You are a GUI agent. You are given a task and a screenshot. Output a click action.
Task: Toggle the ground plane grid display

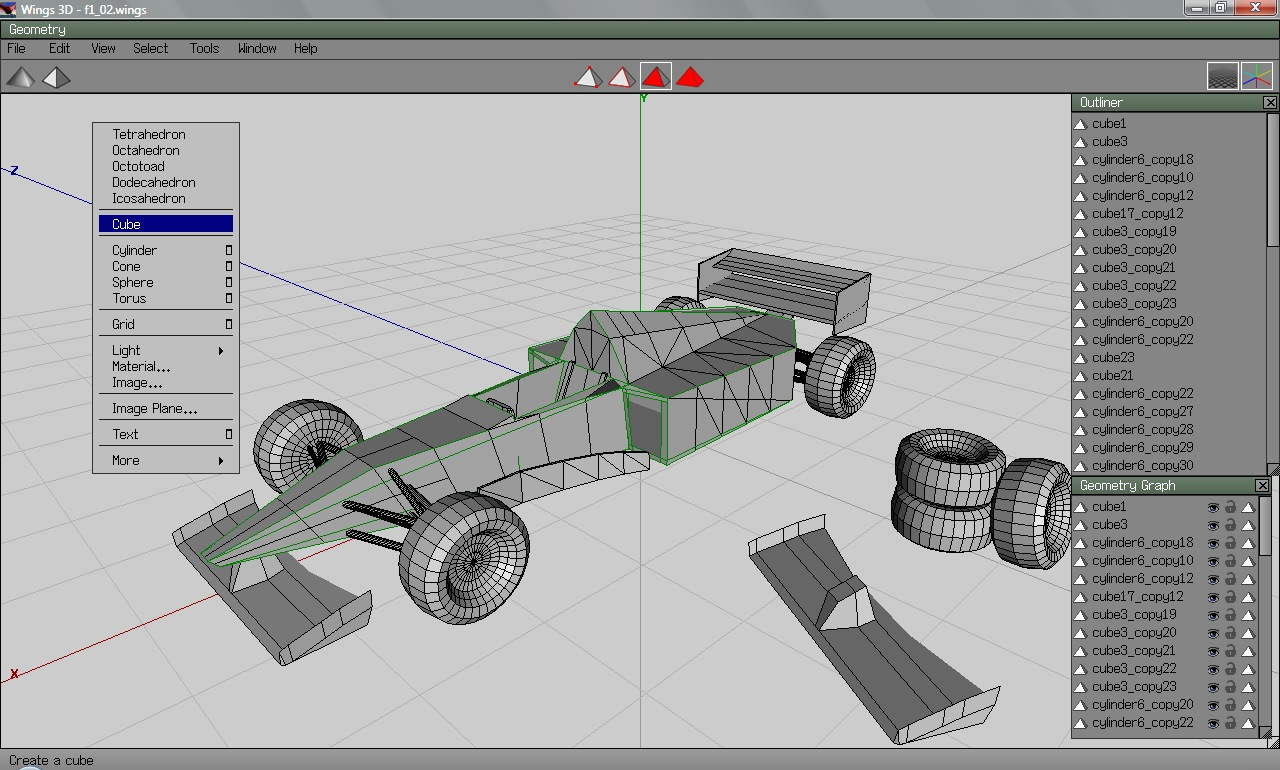[x=1222, y=75]
